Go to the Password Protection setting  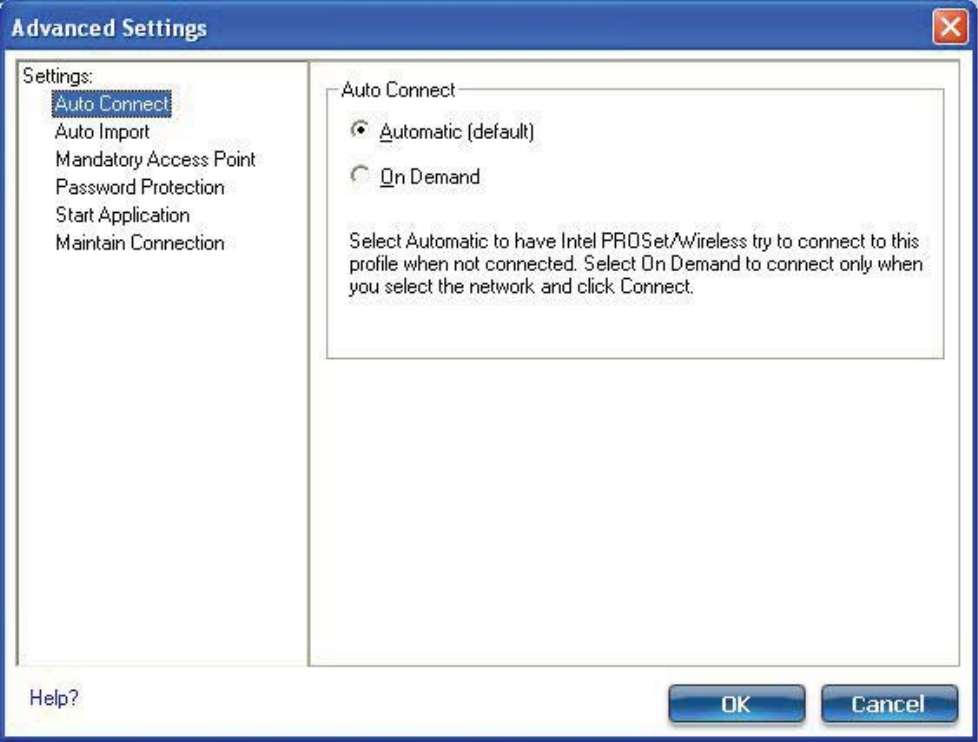tap(140, 187)
